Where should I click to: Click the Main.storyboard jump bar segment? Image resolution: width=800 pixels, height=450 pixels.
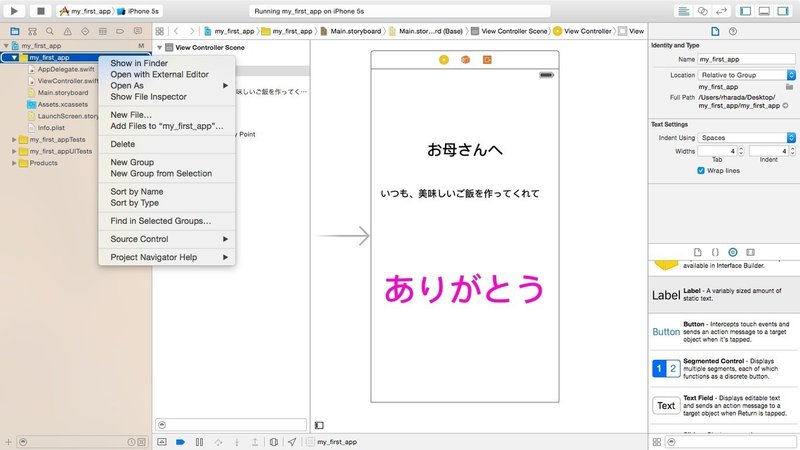[351, 31]
